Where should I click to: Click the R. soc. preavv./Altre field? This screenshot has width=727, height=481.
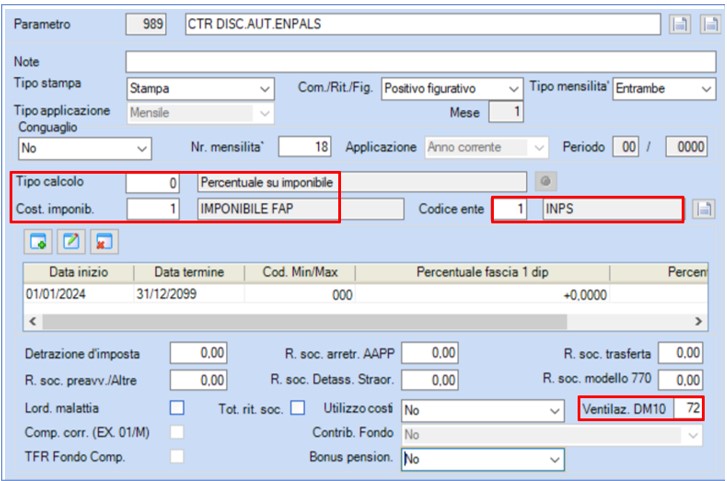point(198,380)
